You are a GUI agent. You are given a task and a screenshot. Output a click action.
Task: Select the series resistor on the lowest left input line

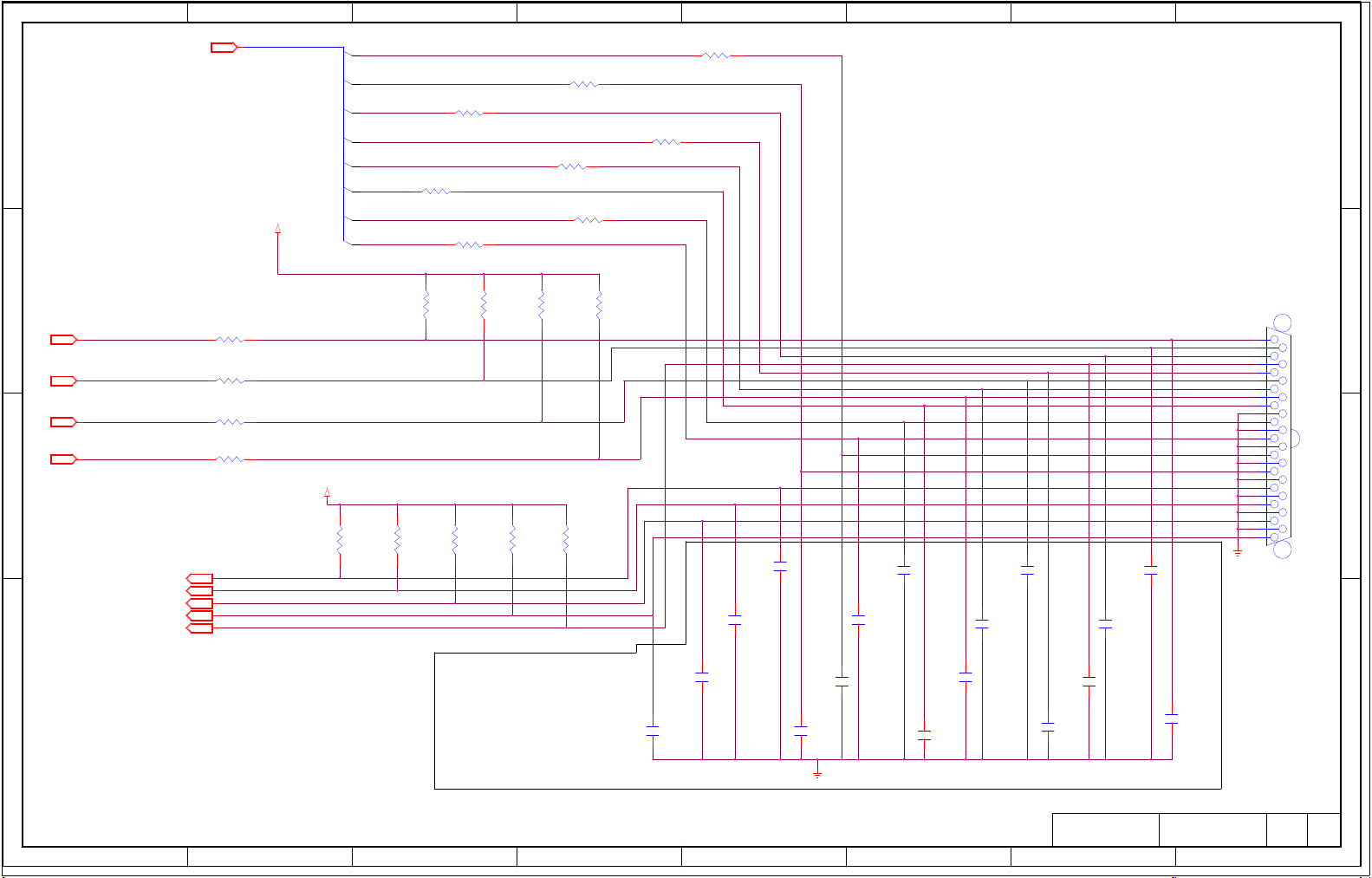pyautogui.click(x=230, y=459)
